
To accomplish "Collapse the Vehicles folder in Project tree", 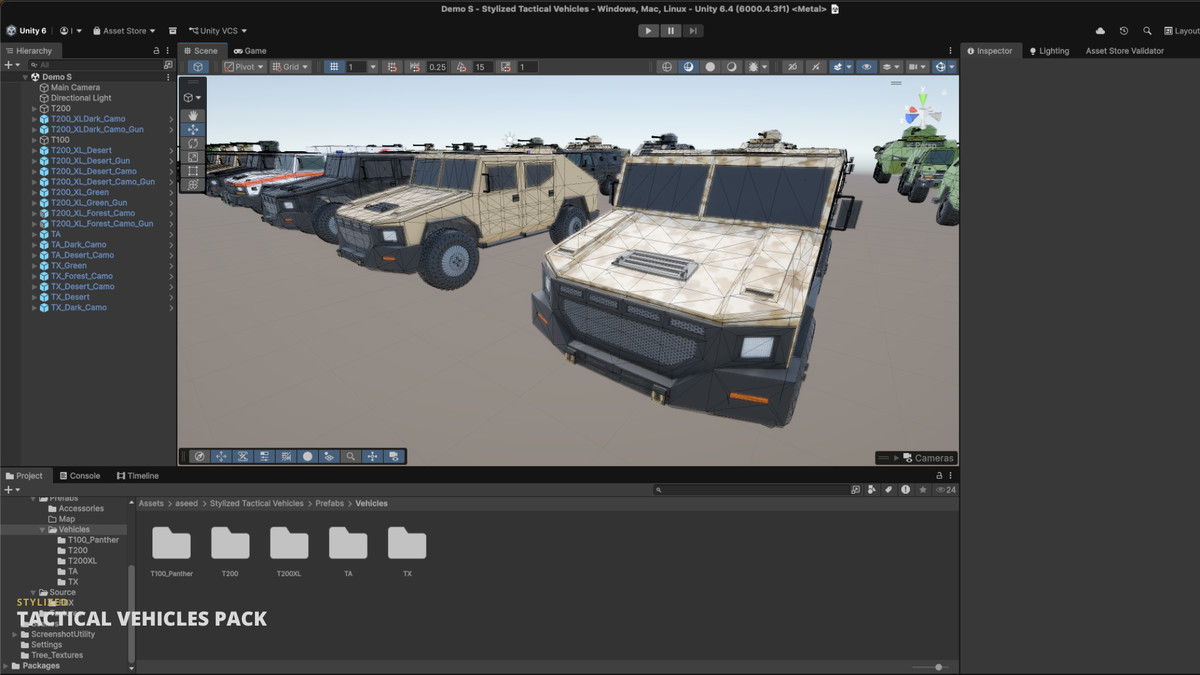I will pyautogui.click(x=42, y=530).
